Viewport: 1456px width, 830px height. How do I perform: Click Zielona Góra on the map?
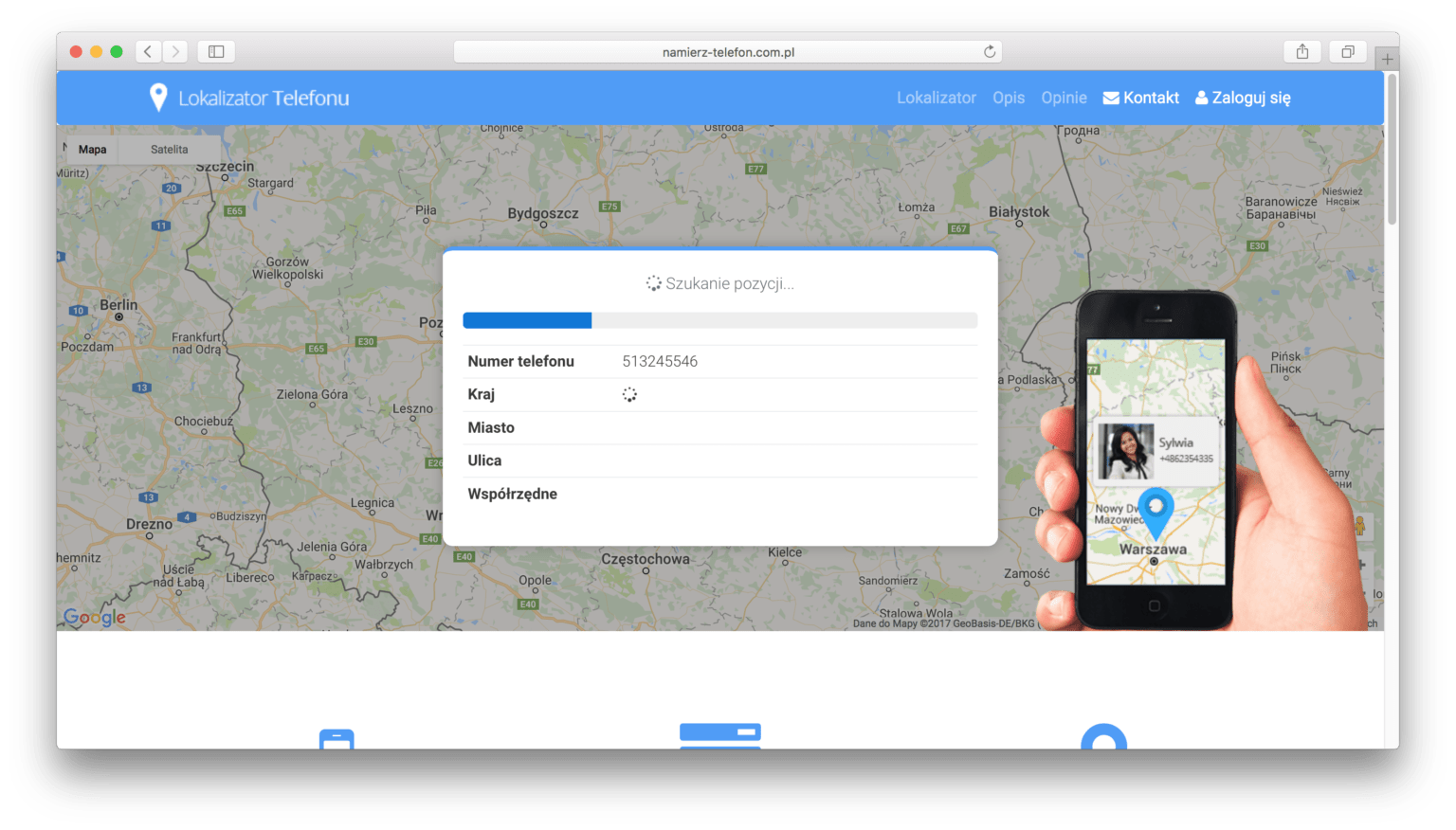pyautogui.click(x=312, y=394)
